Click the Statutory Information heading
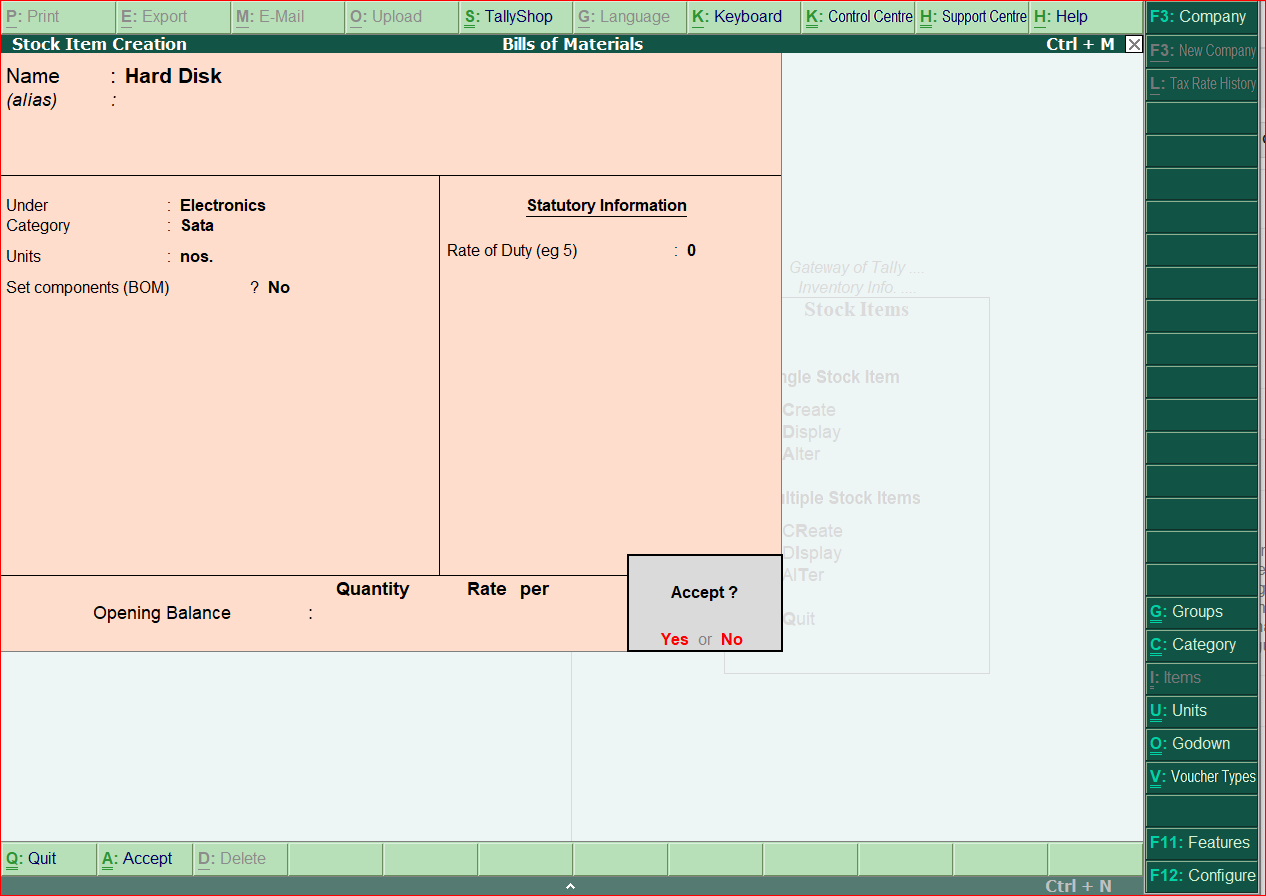The width and height of the screenshot is (1266, 896). point(607,206)
